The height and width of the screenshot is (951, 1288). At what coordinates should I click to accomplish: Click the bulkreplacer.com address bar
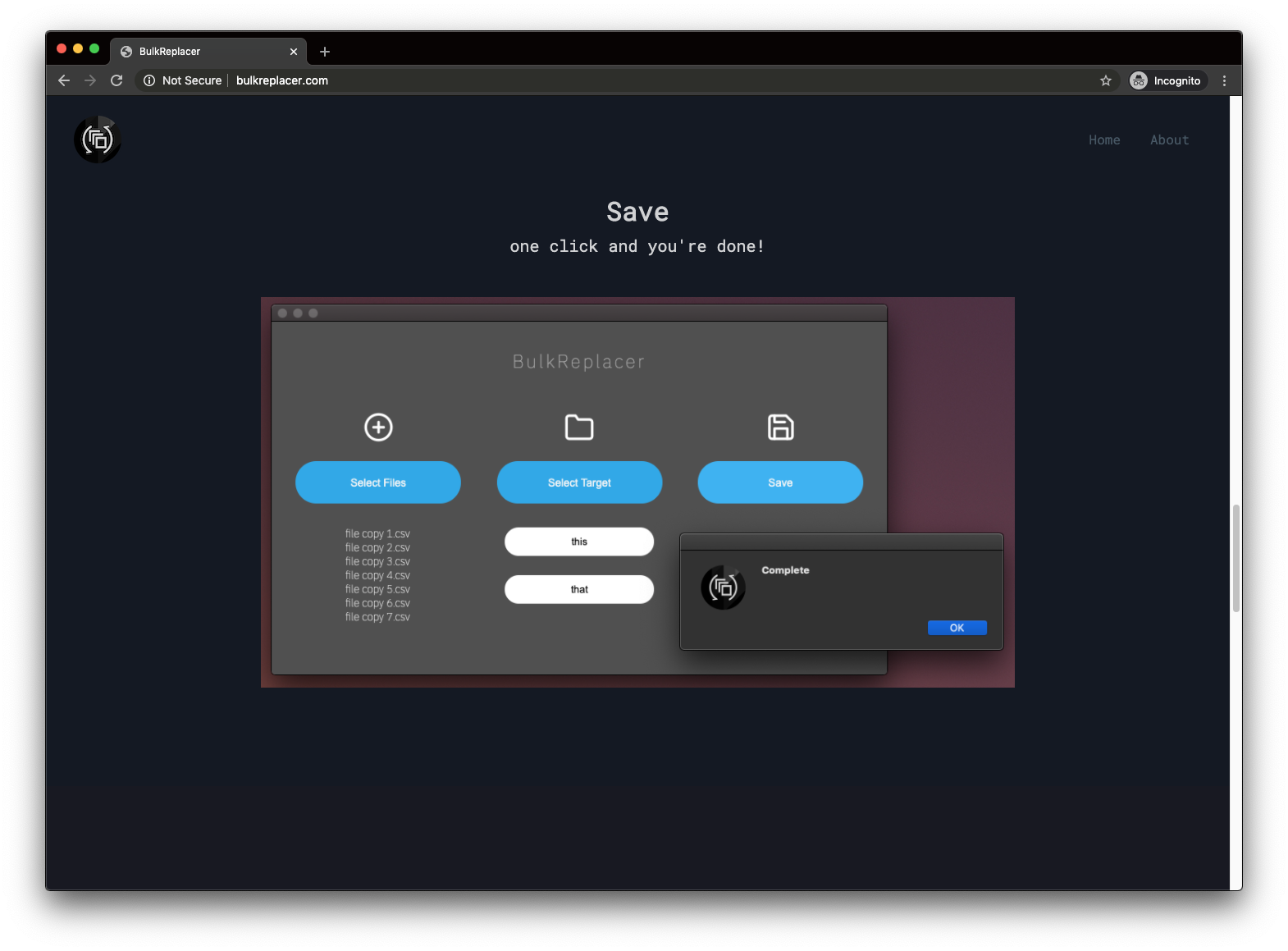282,80
